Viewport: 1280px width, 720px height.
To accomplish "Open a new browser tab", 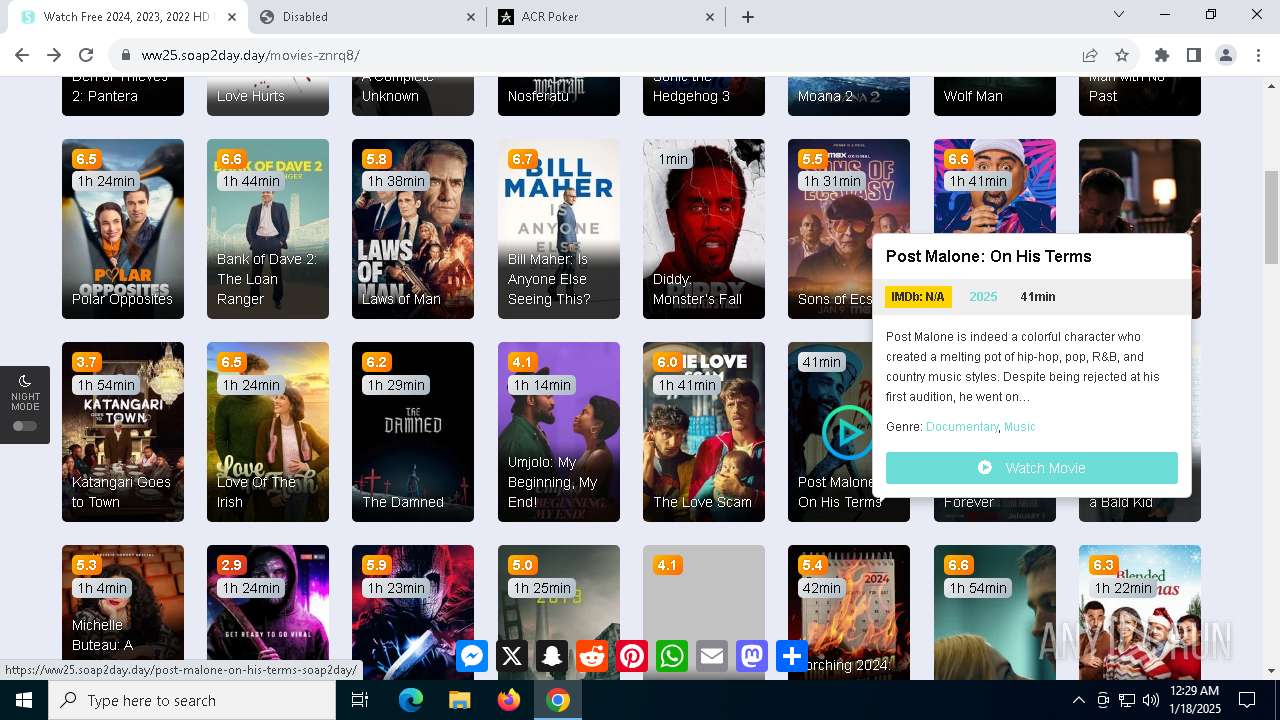I will coord(748,17).
